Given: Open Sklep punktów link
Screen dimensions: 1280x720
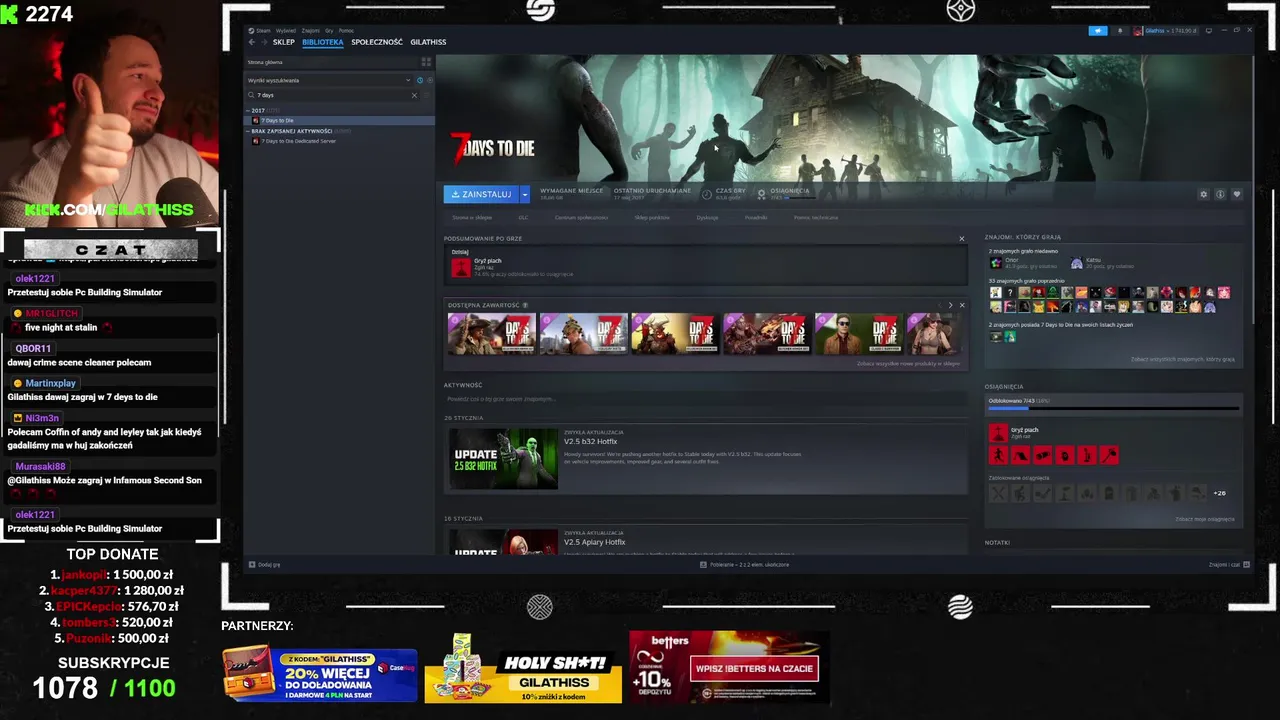Looking at the screenshot, I should [x=652, y=217].
